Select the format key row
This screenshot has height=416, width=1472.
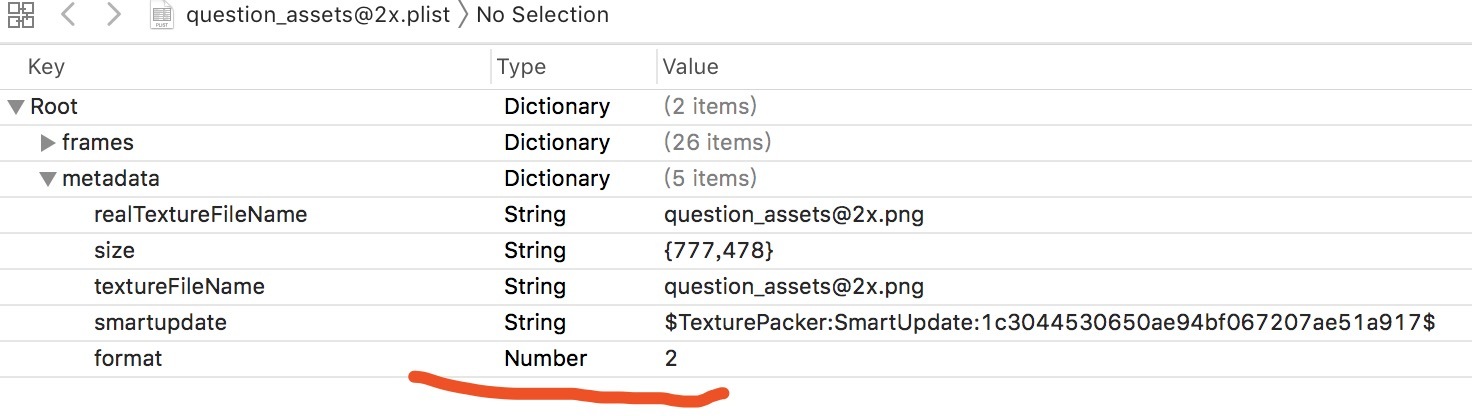click(x=128, y=358)
